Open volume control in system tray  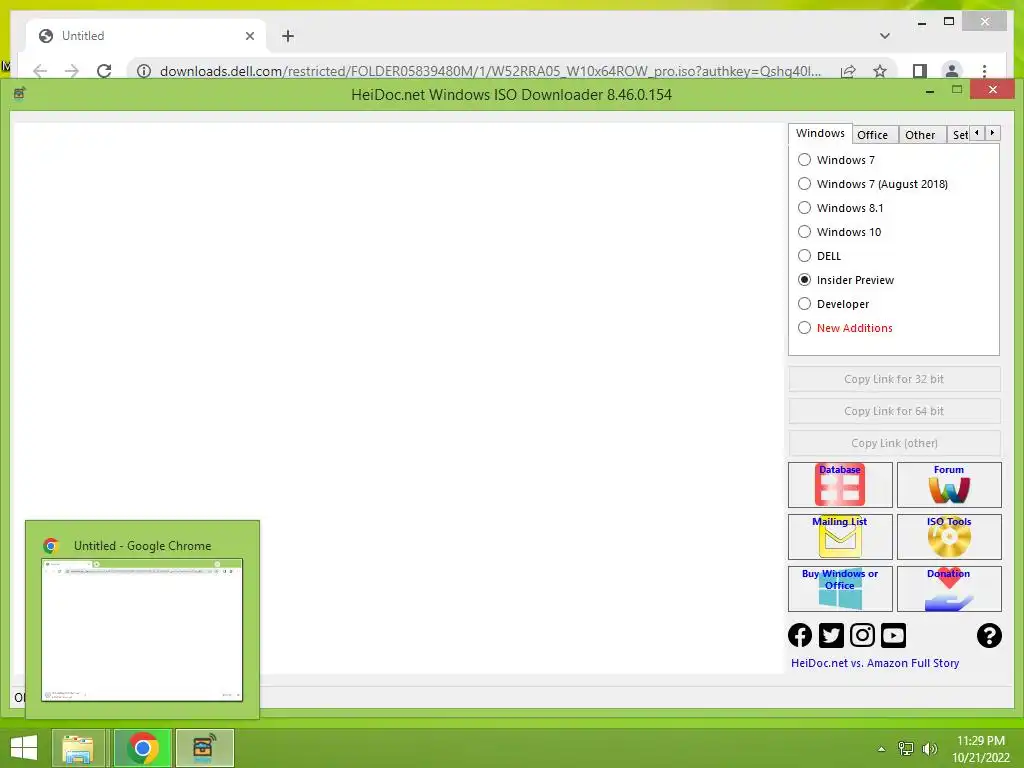(929, 749)
